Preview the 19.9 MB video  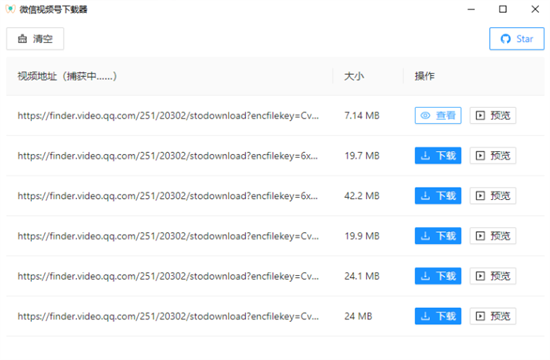493,236
